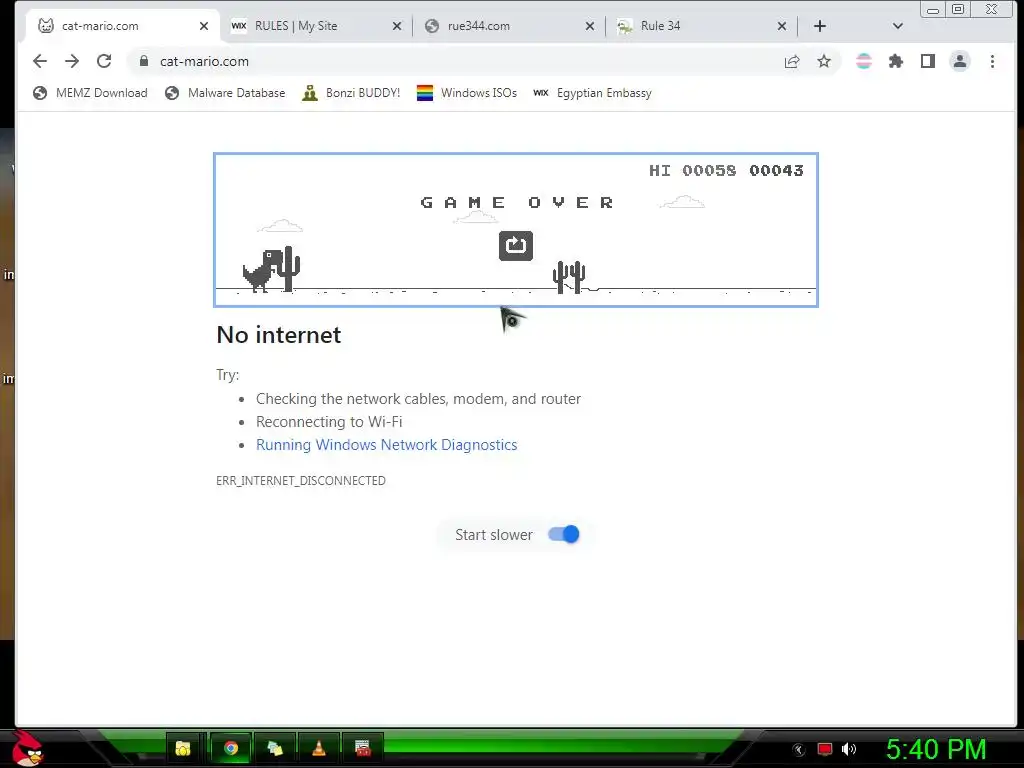The image size is (1024, 768).
Task: Close the RULES | My Site tab
Action: coord(396,26)
